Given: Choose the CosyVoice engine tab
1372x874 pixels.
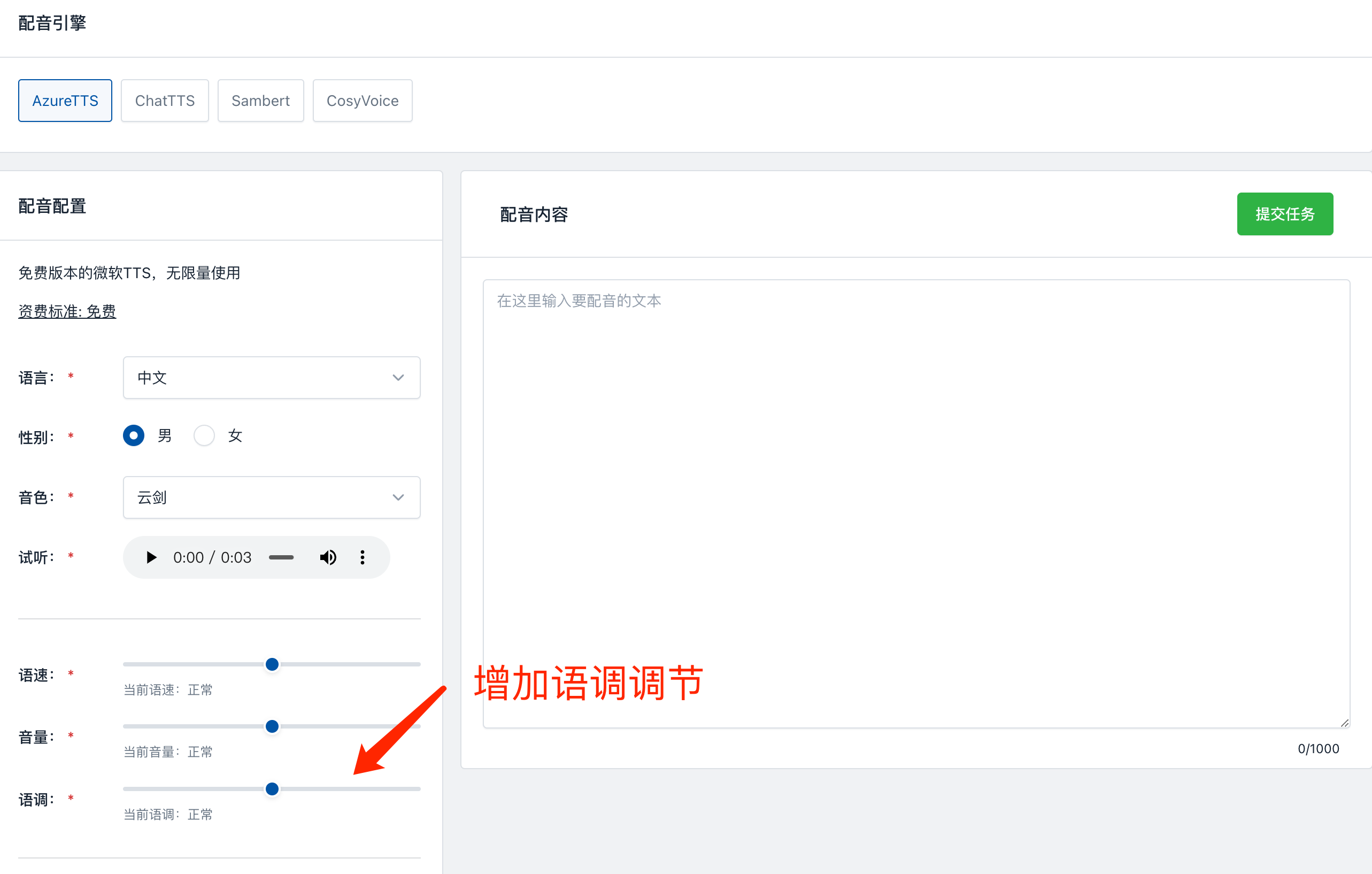Looking at the screenshot, I should tap(363, 101).
